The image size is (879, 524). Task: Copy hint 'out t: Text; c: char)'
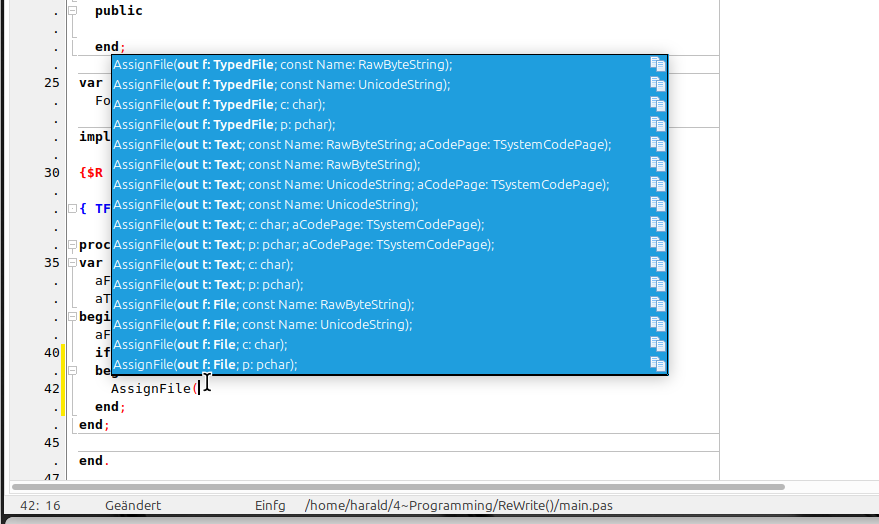658,265
